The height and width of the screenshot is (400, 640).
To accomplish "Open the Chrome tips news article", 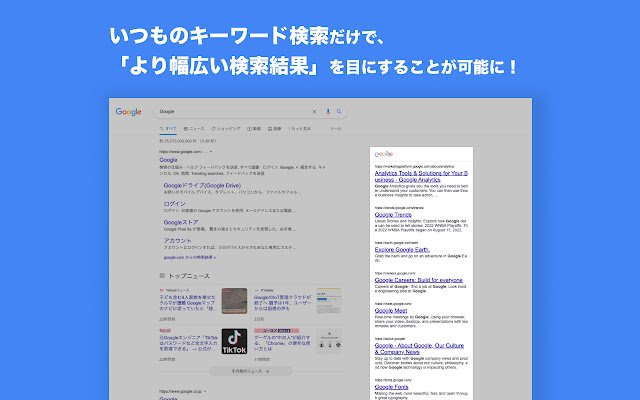I will tap(282, 343).
